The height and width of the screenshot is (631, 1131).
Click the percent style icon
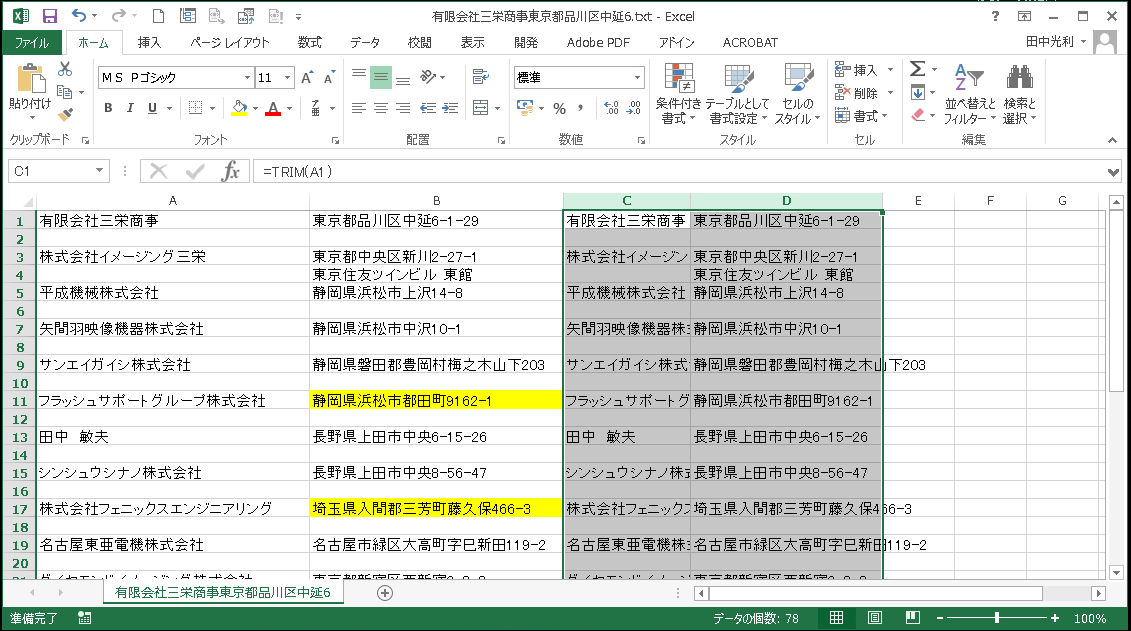[x=559, y=108]
